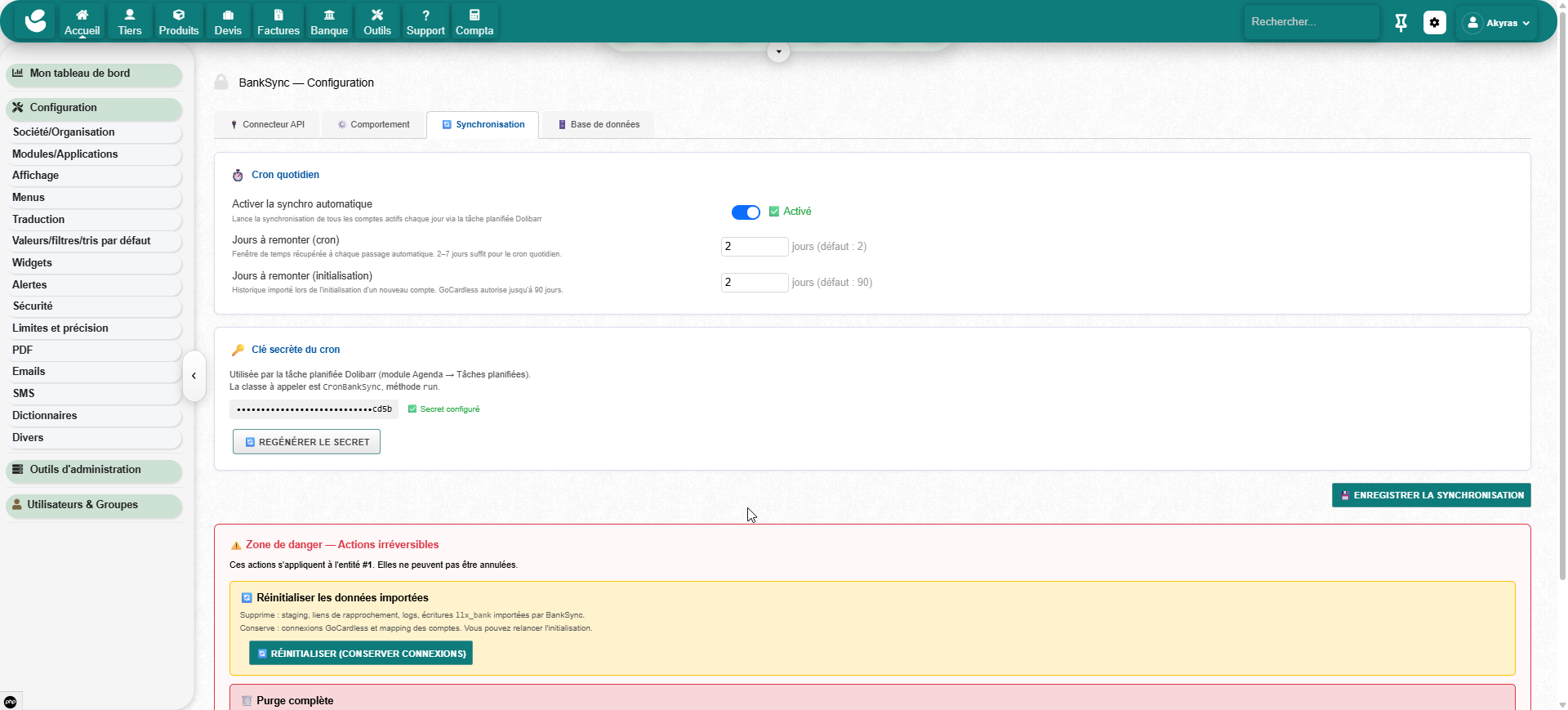Open the Compta menu
This screenshot has height=710, width=1568.
tap(474, 22)
